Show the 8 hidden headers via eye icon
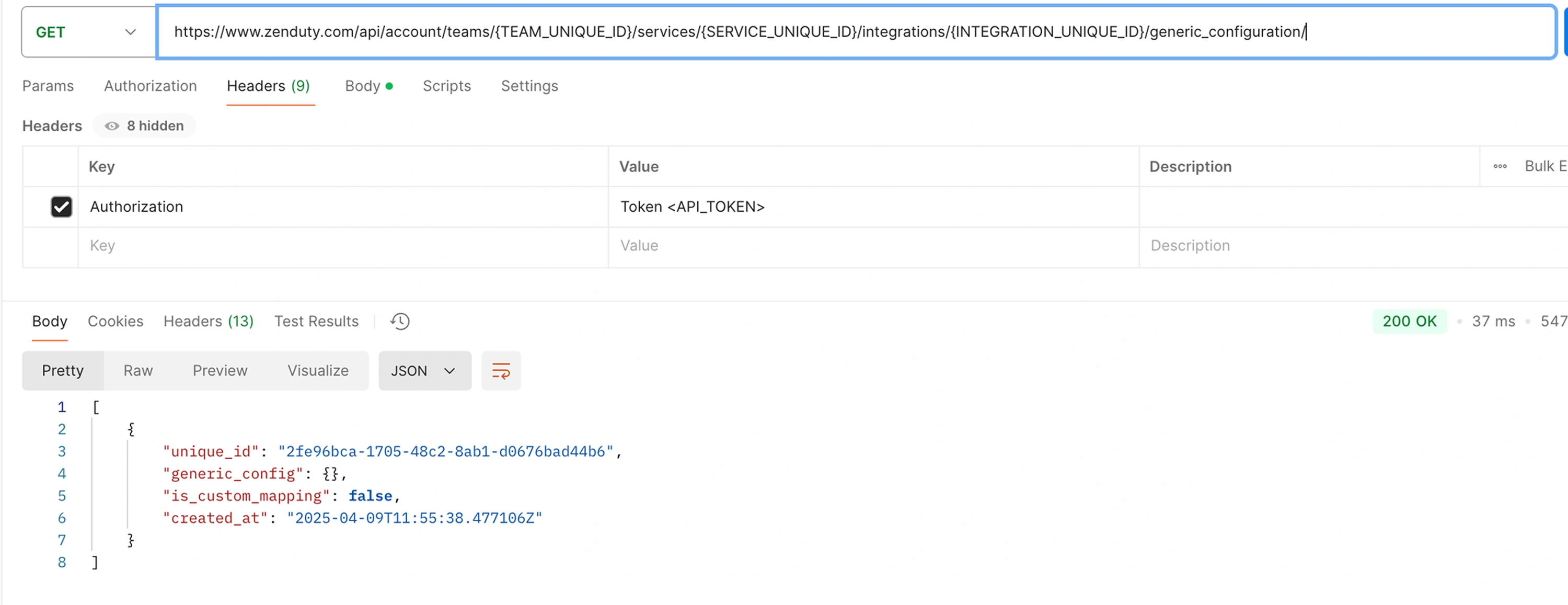1568x605 pixels. point(111,125)
